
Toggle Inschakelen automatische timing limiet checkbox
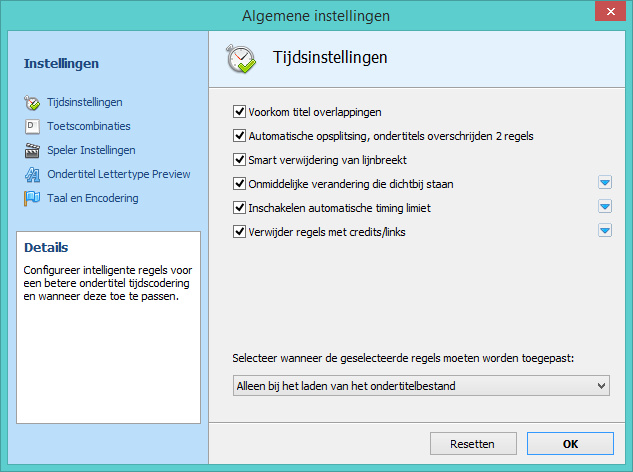point(239,208)
